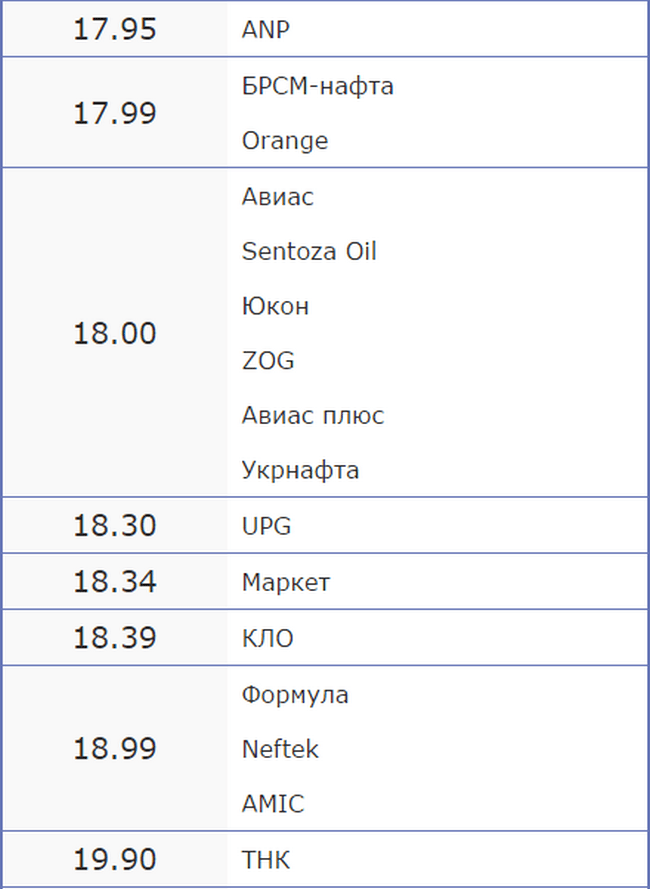
Task: Open the Юкон station entry
Action: [x=275, y=306]
